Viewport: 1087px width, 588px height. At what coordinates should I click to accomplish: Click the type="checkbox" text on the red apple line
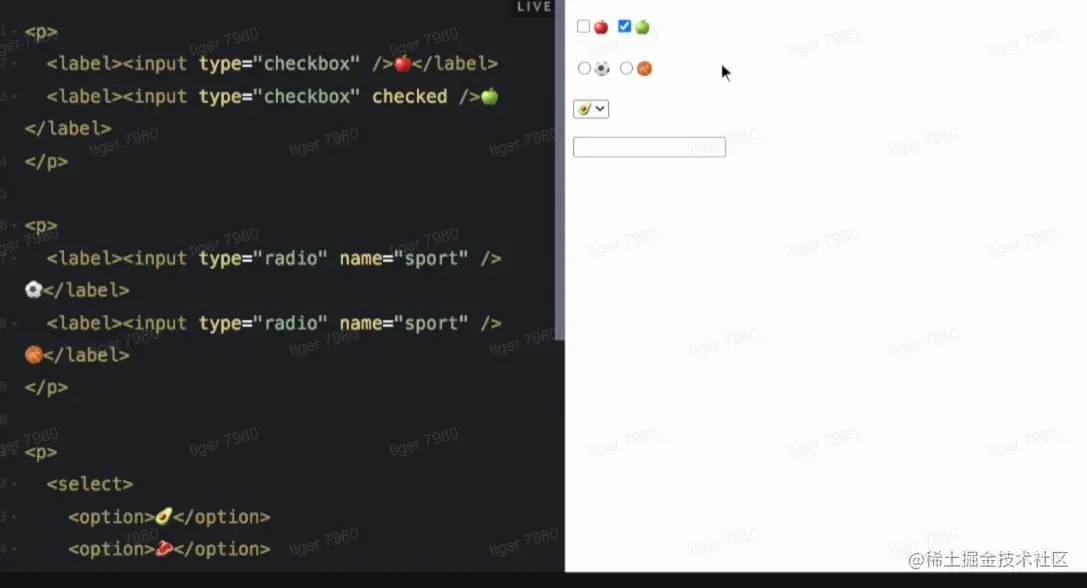tap(279, 64)
